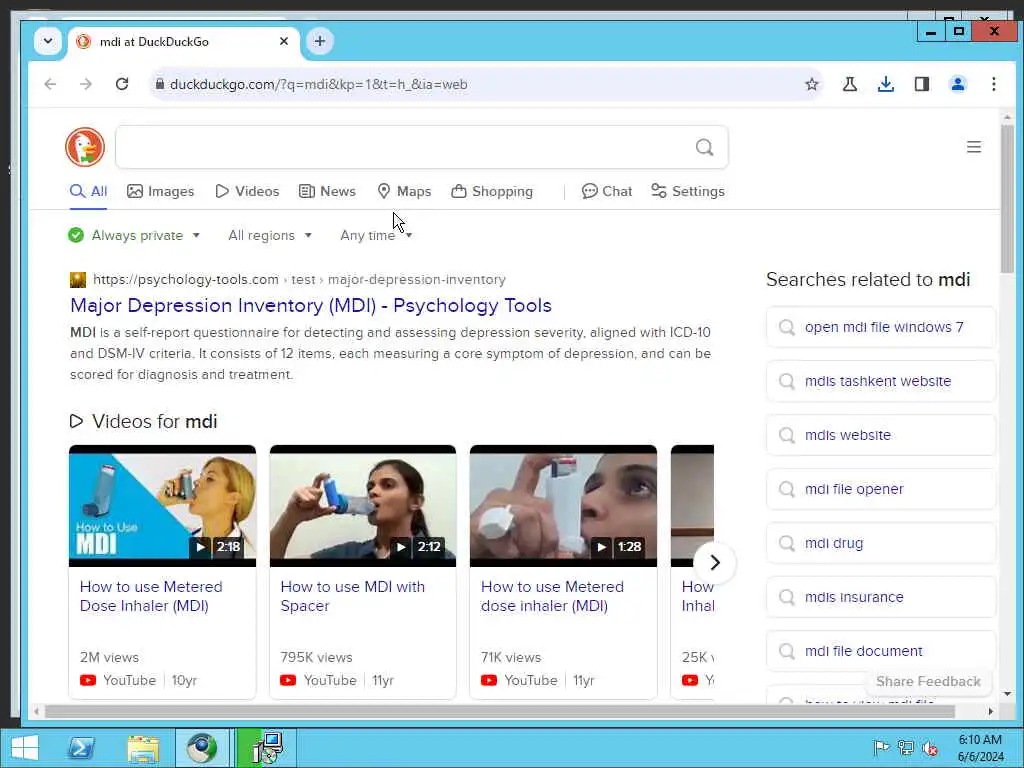
Task: Toggle Chrome side panel icon
Action: [921, 84]
